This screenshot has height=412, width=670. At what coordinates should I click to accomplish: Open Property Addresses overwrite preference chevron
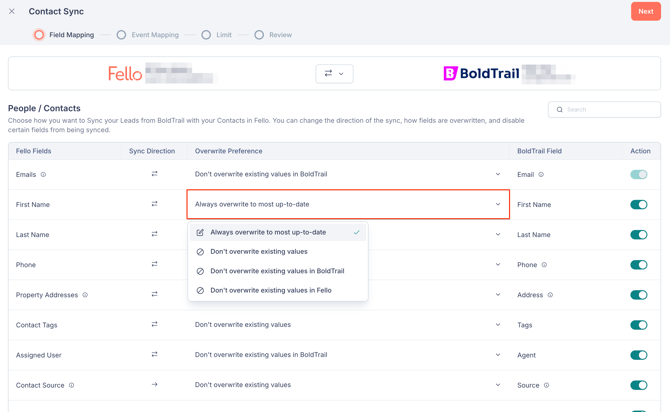pyautogui.click(x=498, y=294)
